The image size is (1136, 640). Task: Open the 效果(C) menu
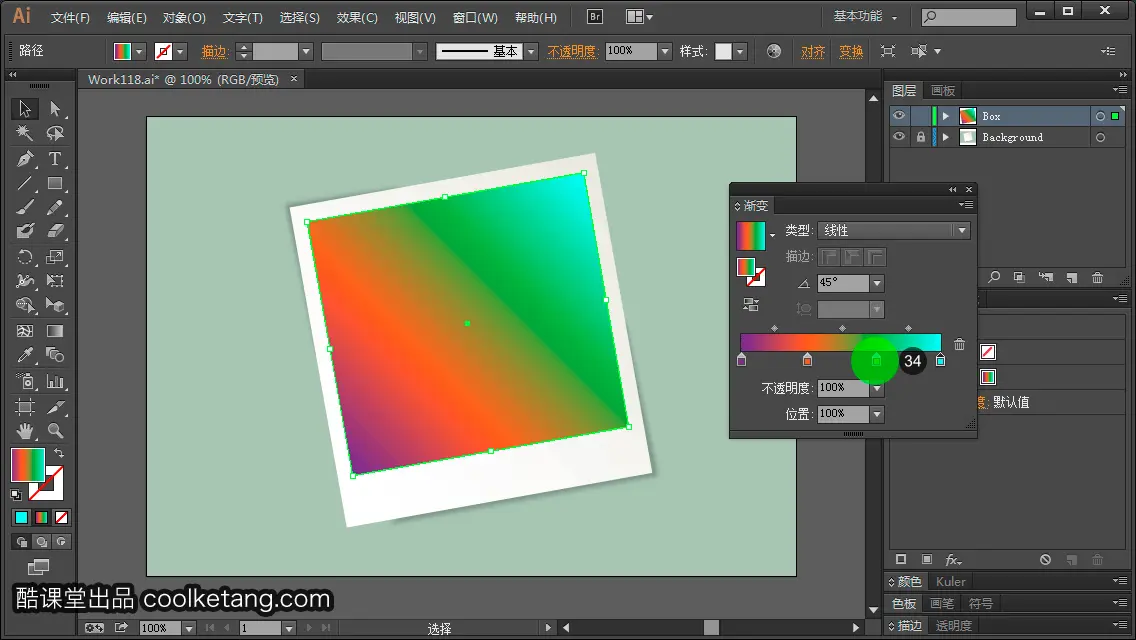point(357,17)
